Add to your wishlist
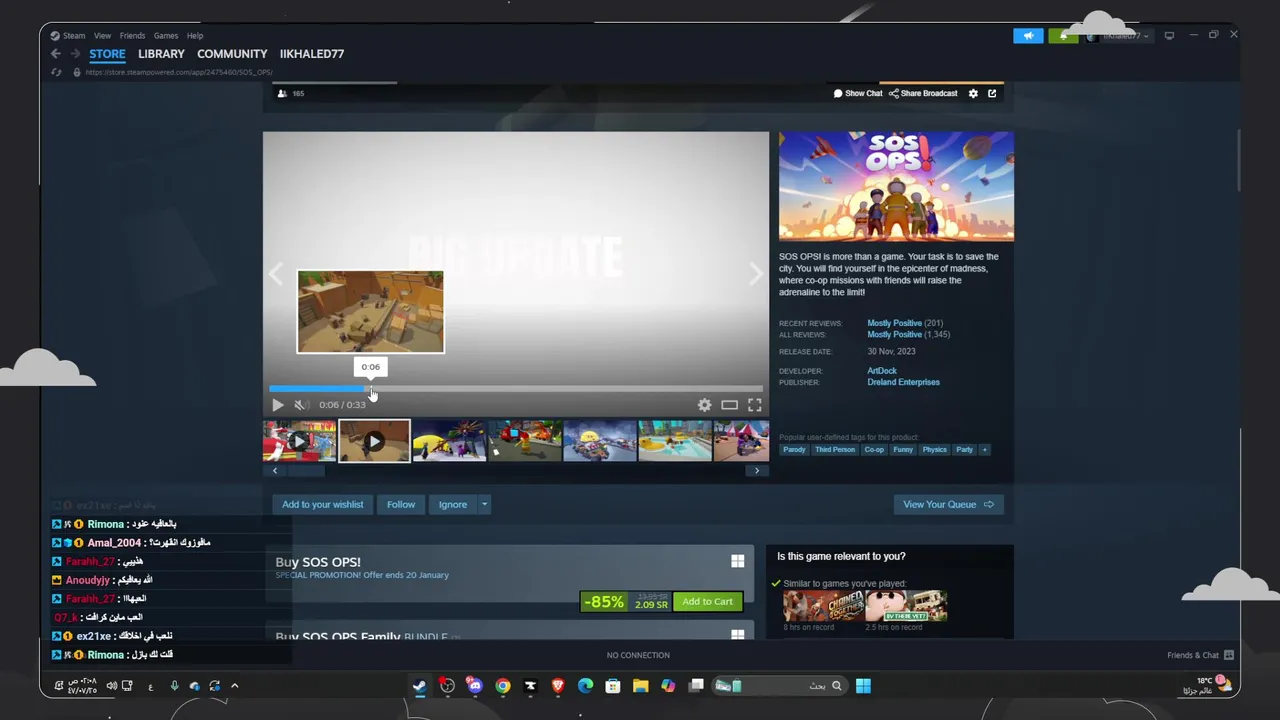 (x=322, y=505)
